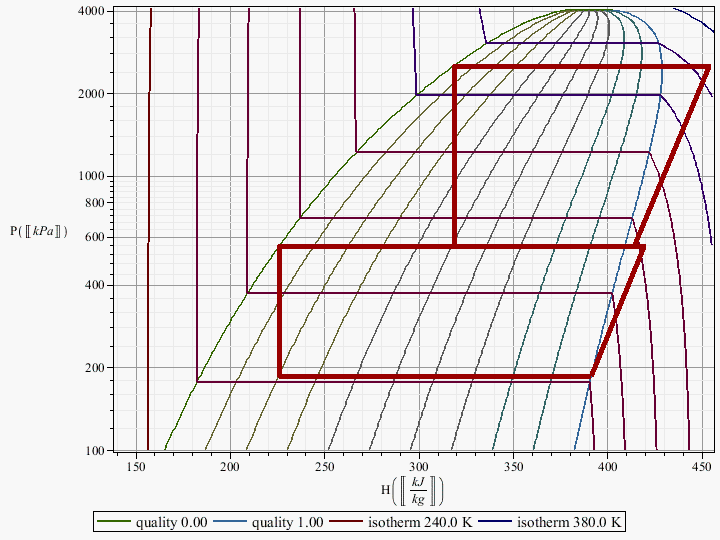The height and width of the screenshot is (540, 720).
Task: Click the thick red cycle's top-right corner
Action: click(709, 68)
